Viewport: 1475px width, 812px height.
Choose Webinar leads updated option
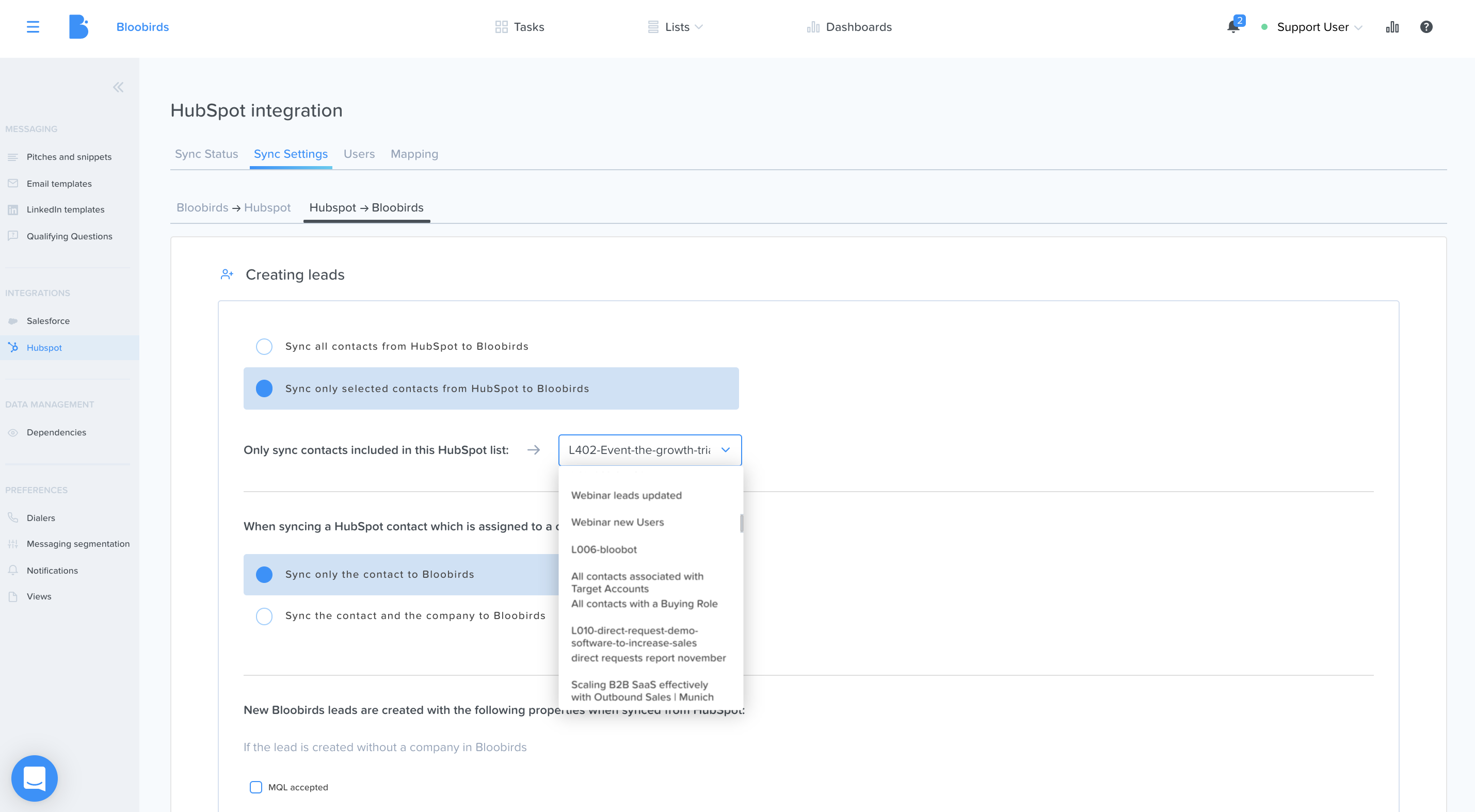click(627, 495)
